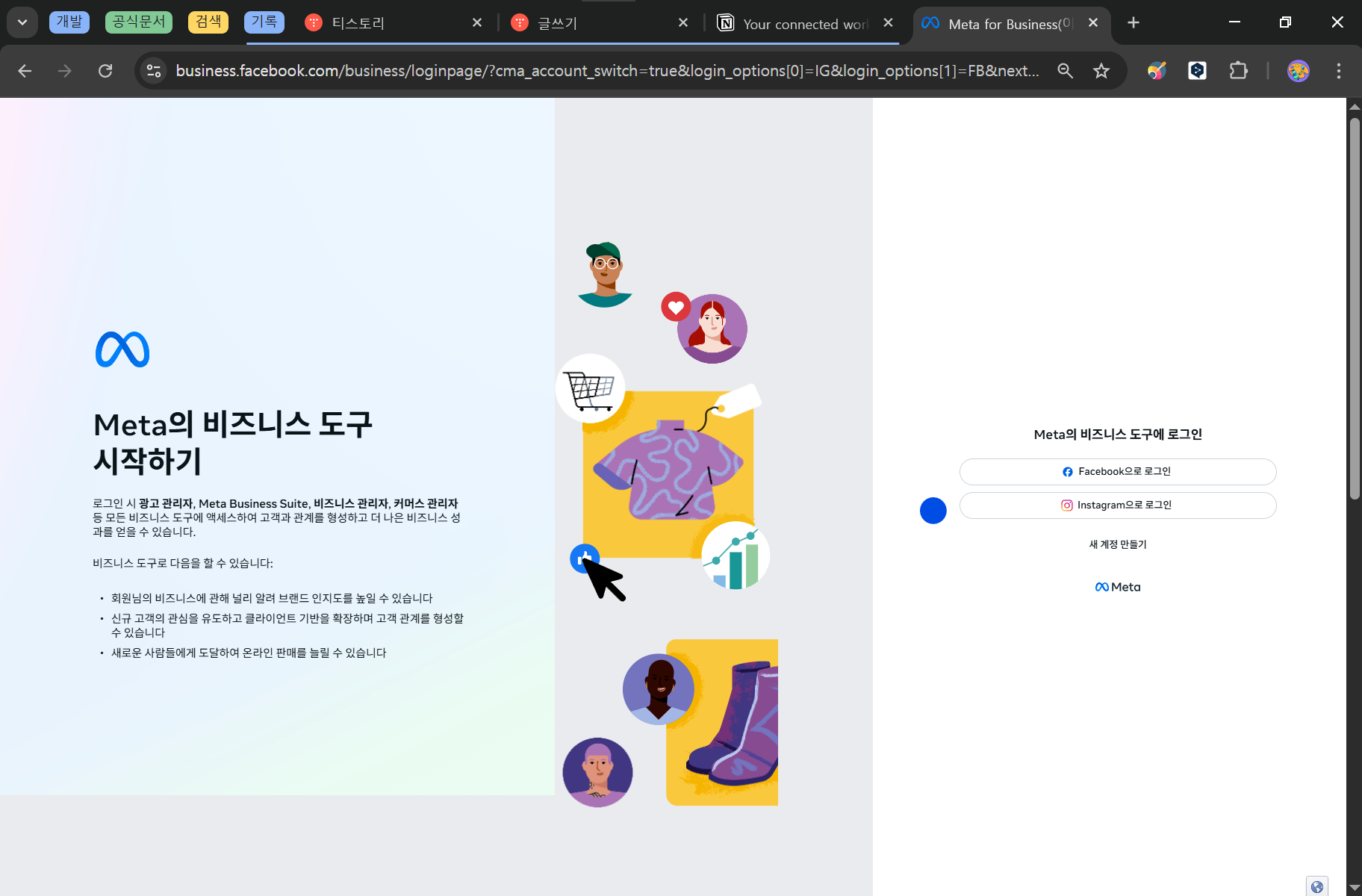The image size is (1362, 896).
Task: Click the Meta logo under login
Action: [x=1118, y=587]
